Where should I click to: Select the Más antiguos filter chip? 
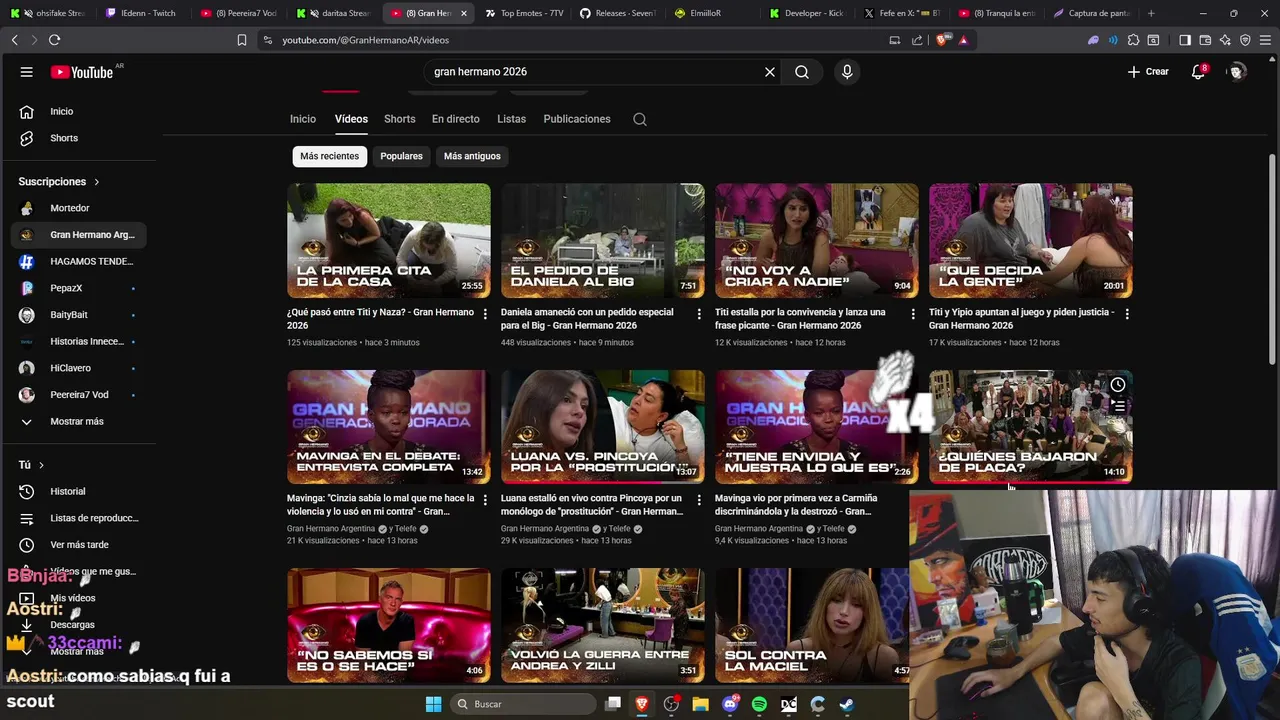coord(472,156)
